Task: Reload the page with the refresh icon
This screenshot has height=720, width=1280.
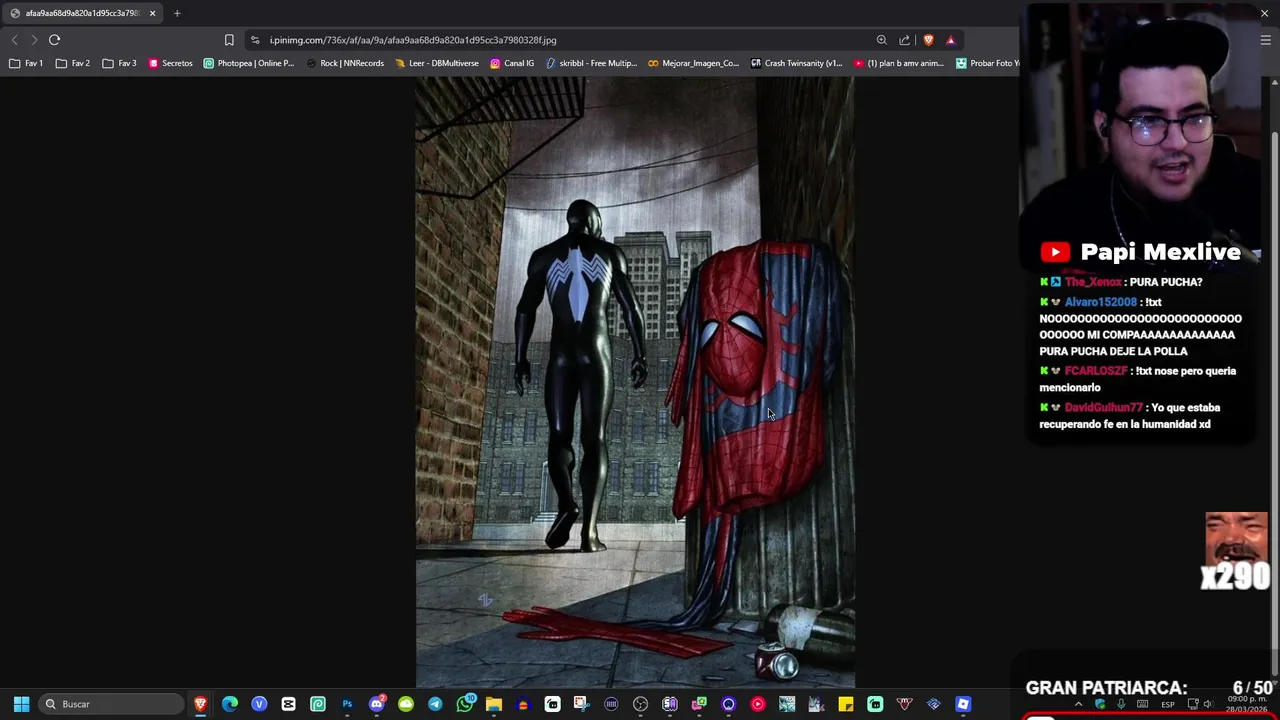Action: pos(54,40)
